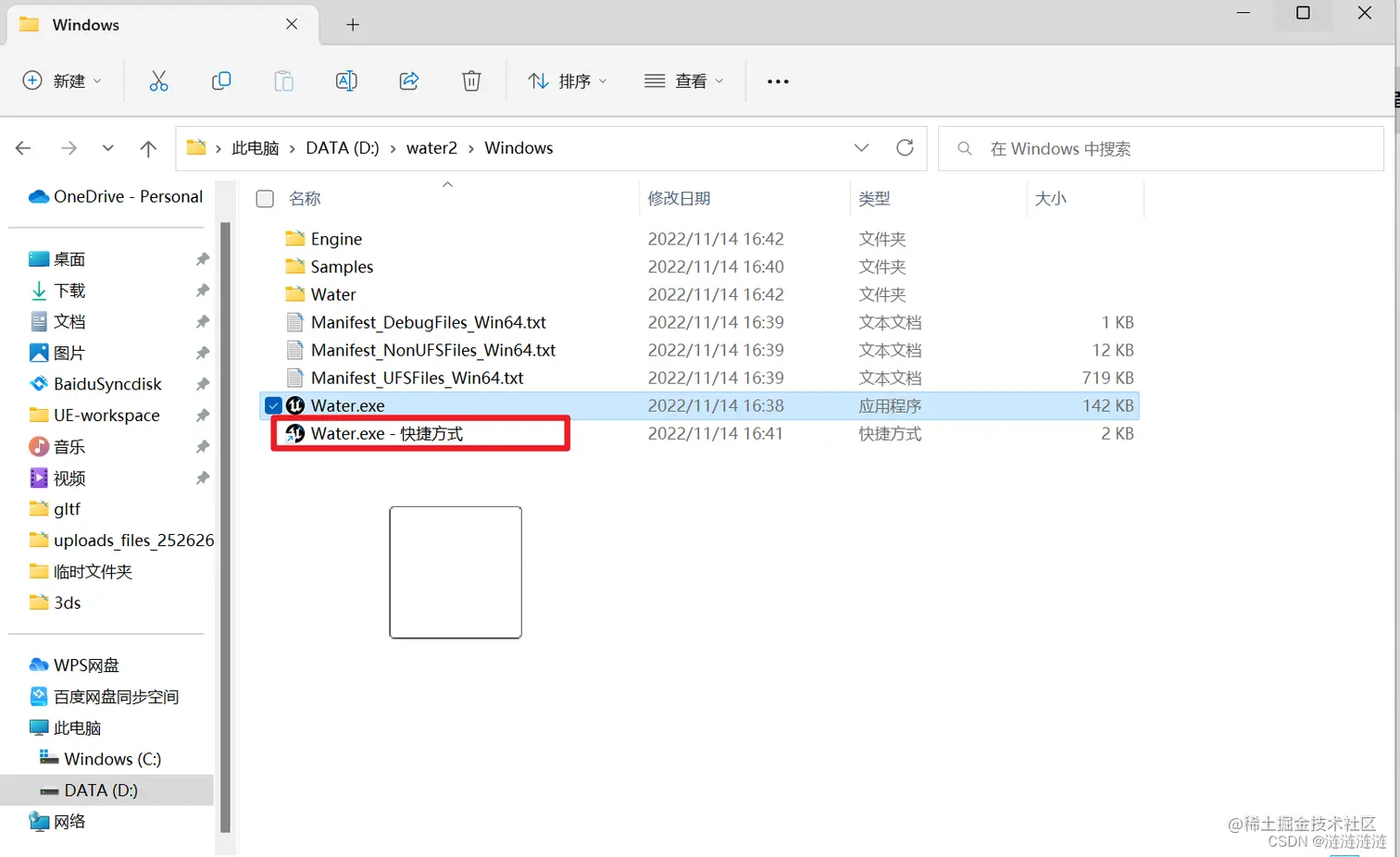Click the Cut icon in the toolbar
The width and height of the screenshot is (1400, 857).
coord(158,81)
